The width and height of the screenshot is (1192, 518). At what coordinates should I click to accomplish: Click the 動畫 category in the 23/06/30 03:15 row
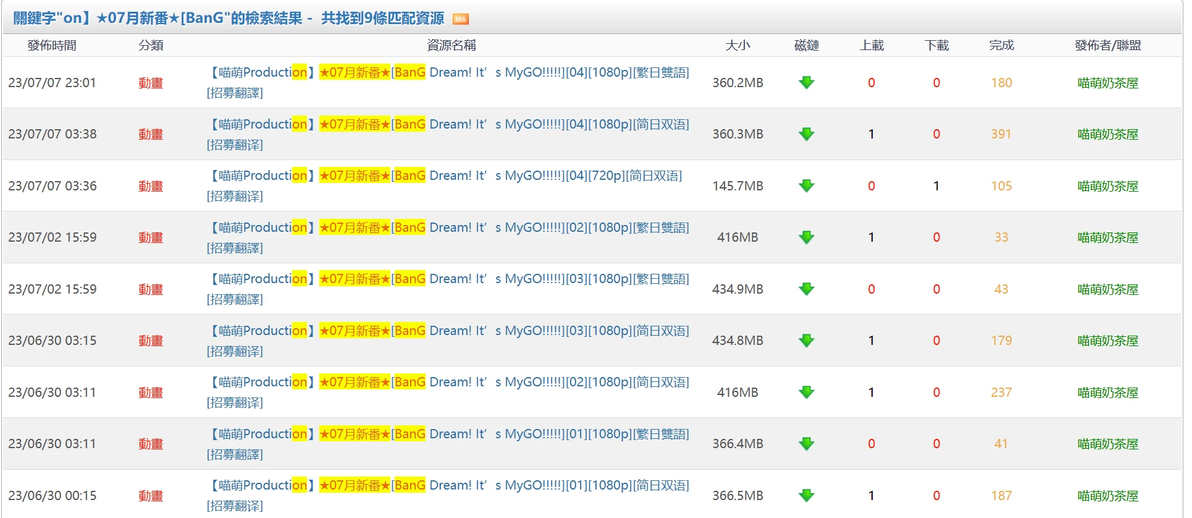pyautogui.click(x=151, y=342)
